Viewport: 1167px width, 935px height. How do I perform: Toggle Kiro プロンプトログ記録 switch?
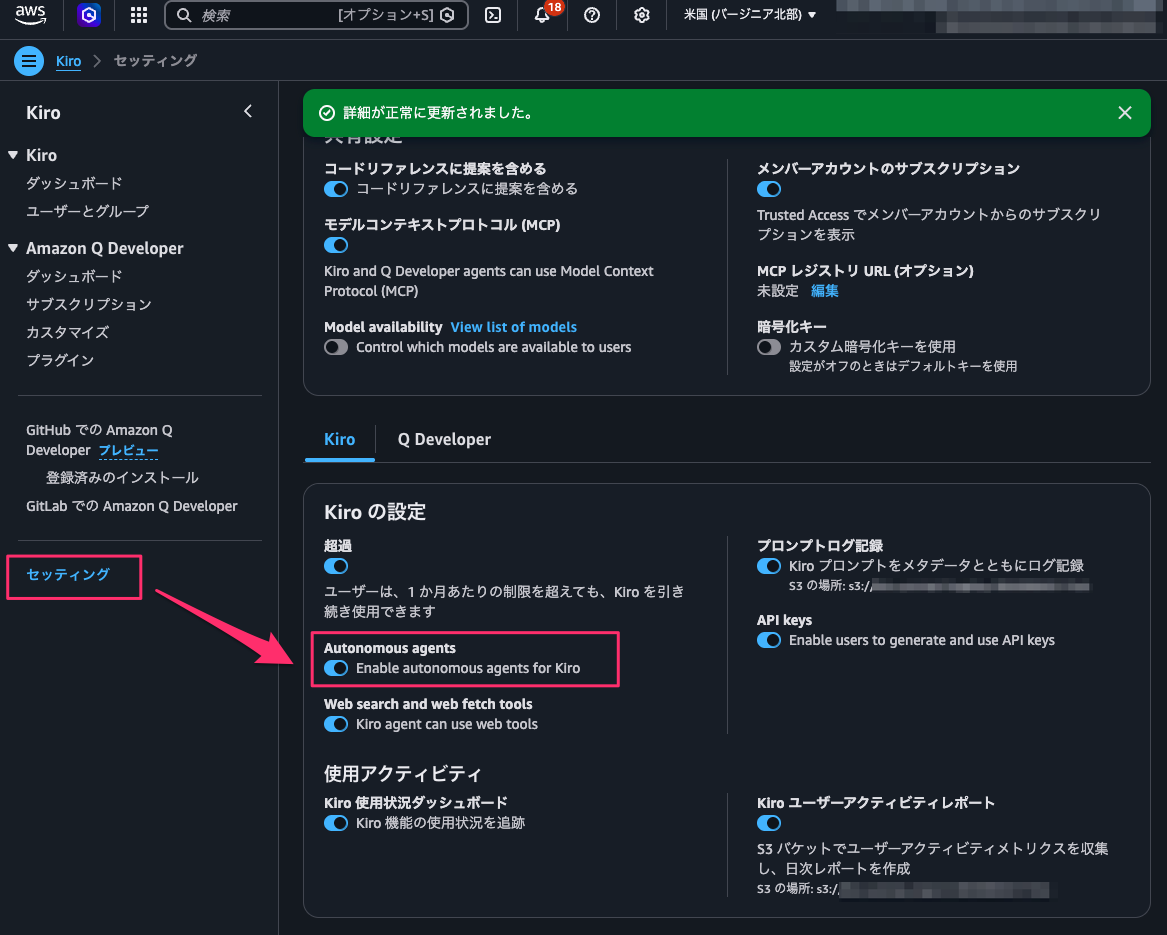pos(769,566)
